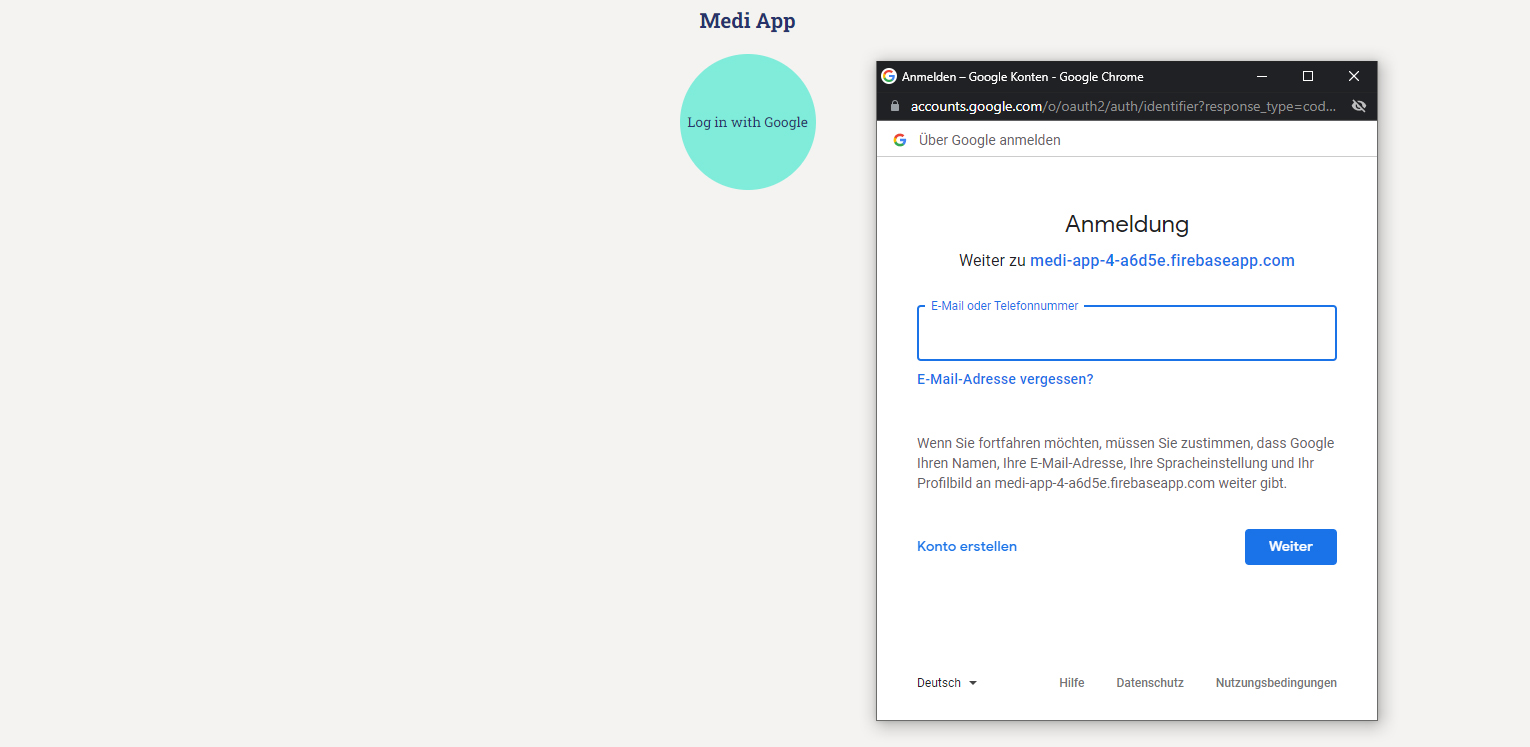Minimize the Google sign-in popup window
1530x747 pixels.
(1262, 76)
